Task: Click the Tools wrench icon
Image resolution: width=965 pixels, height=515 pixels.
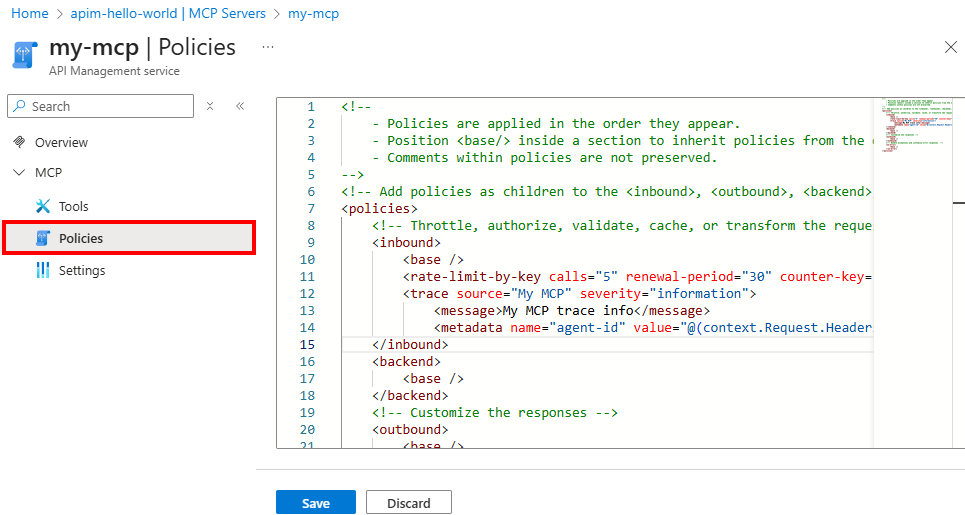Action: pyautogui.click(x=42, y=206)
